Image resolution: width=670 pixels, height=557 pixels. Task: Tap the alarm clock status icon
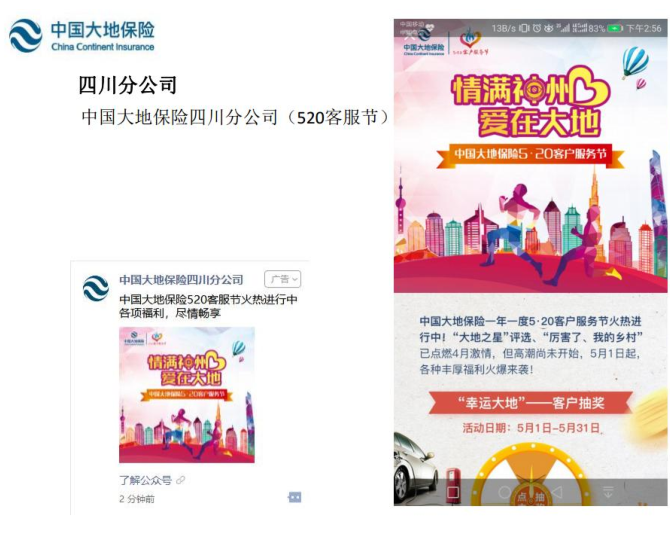pos(537,29)
